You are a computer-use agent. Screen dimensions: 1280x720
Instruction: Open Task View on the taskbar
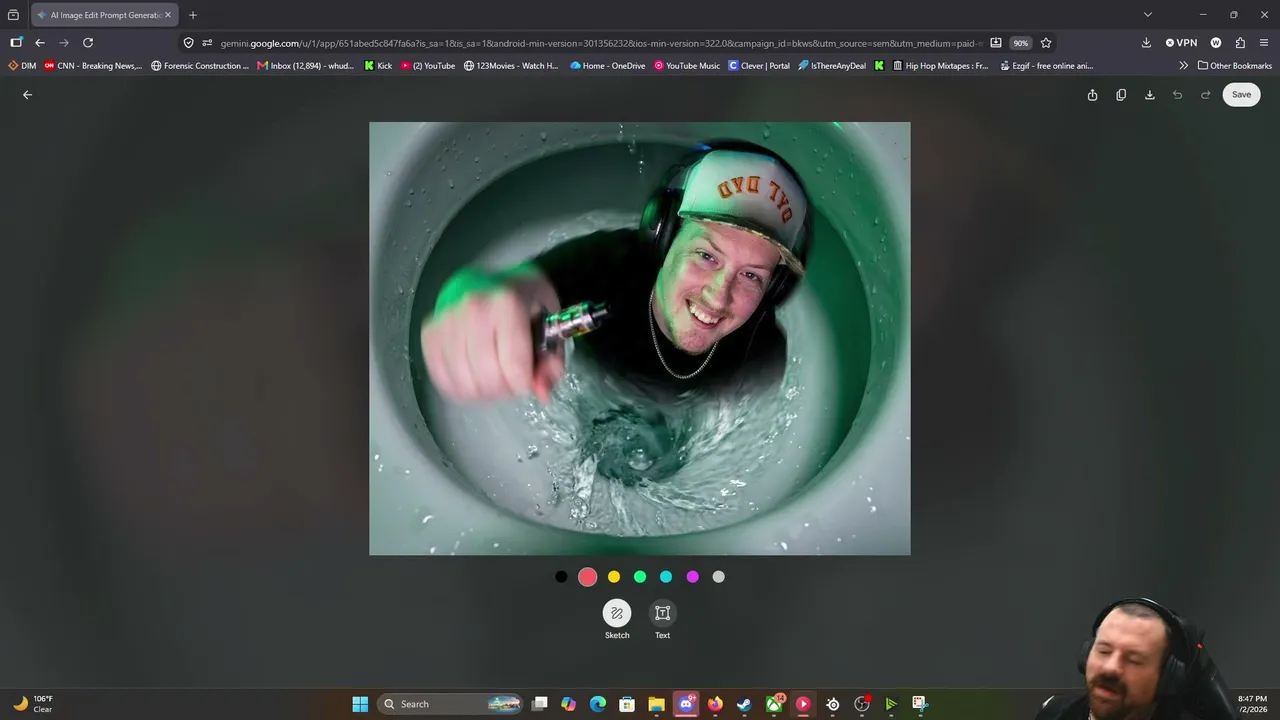tap(540, 704)
